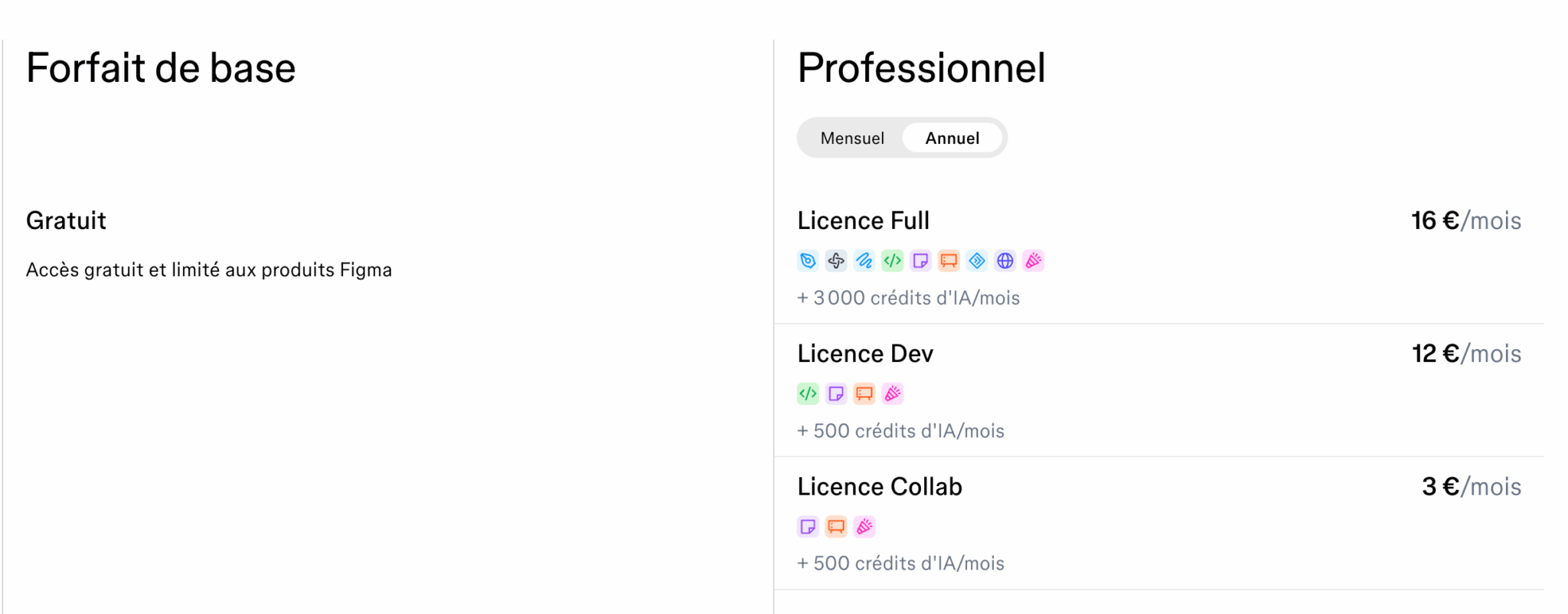Click the pink party popper icon under Licence Full

click(x=1034, y=261)
